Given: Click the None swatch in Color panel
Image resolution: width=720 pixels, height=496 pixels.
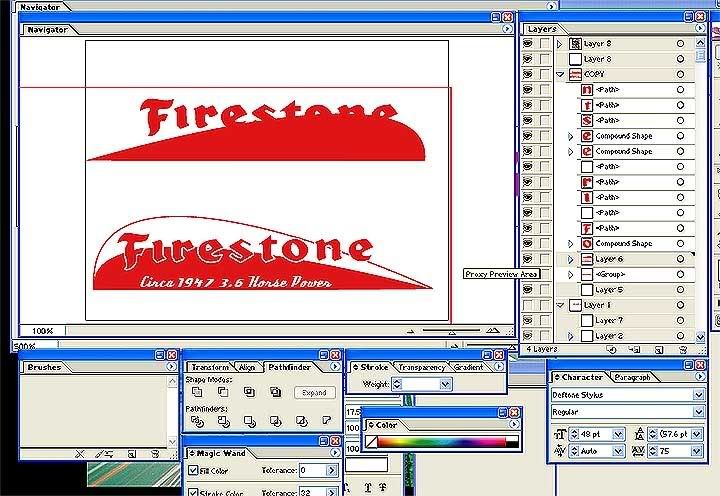Looking at the screenshot, I should 371,442.
